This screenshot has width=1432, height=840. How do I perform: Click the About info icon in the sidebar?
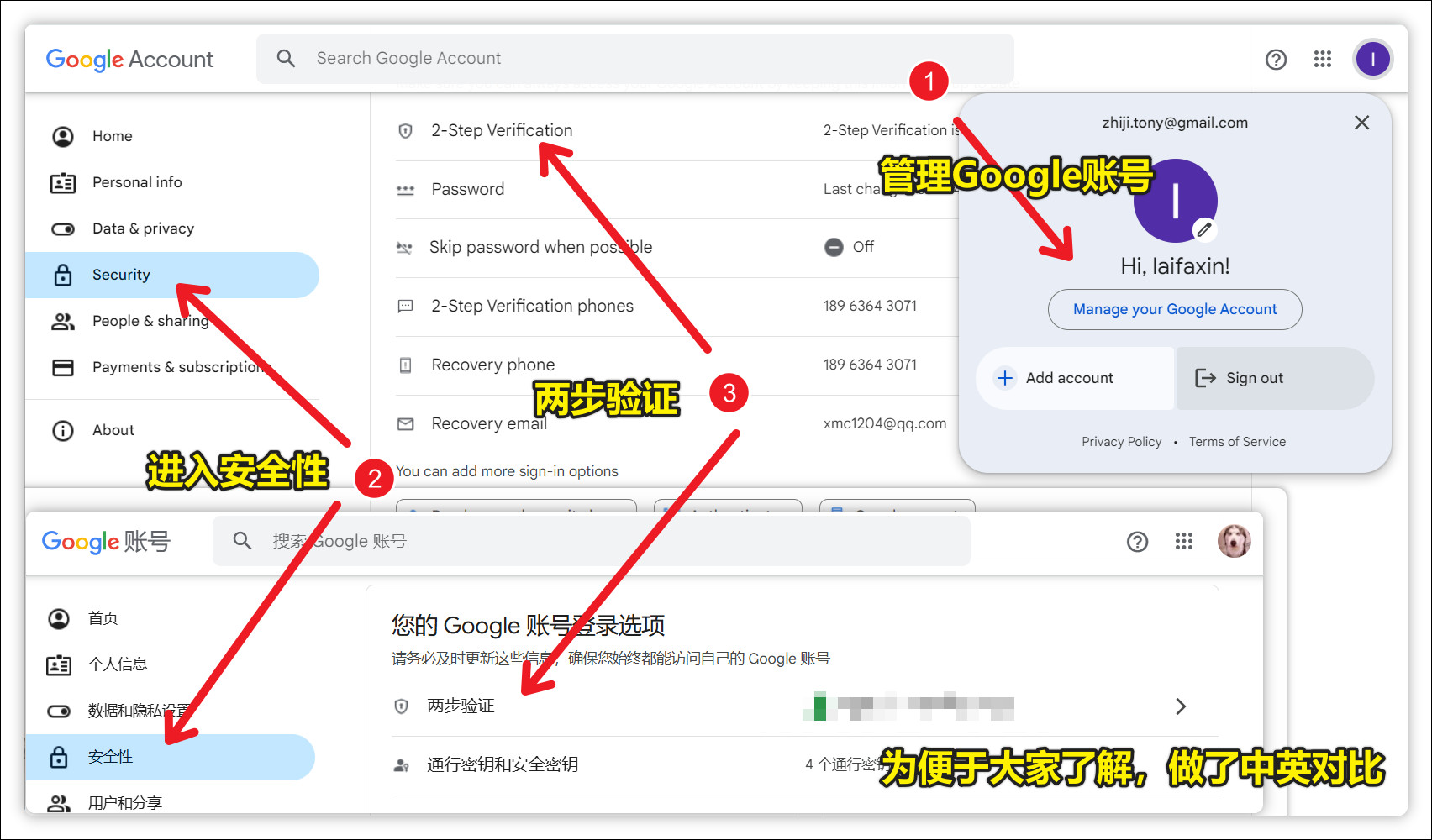(63, 429)
